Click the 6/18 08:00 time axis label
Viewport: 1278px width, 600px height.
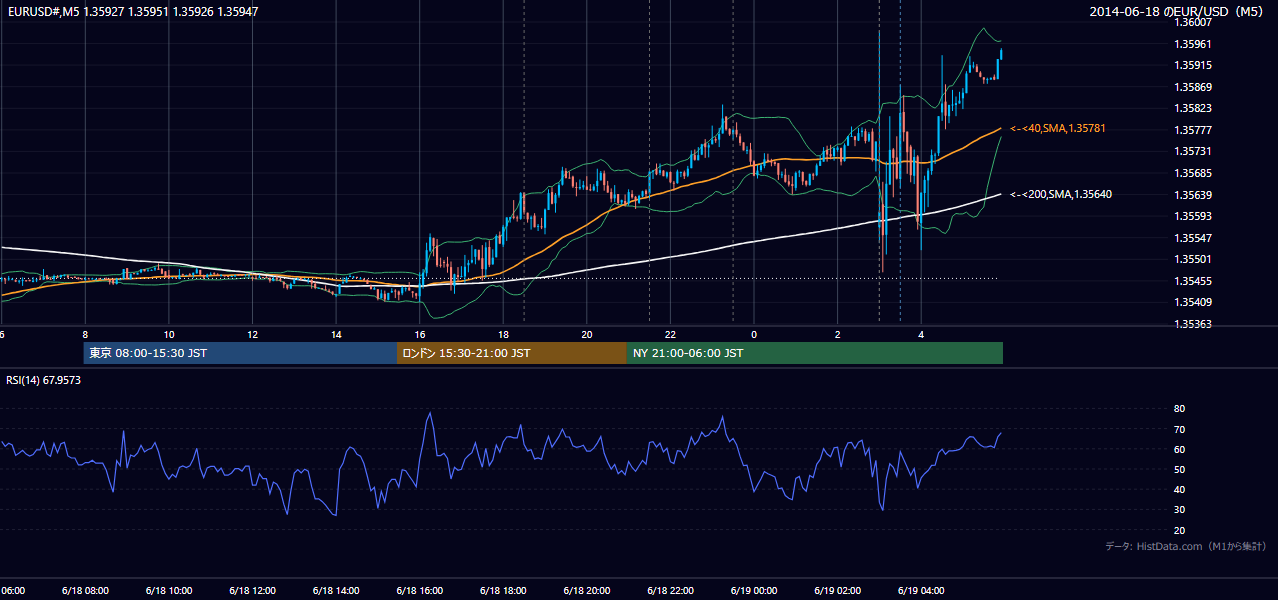click(84, 590)
